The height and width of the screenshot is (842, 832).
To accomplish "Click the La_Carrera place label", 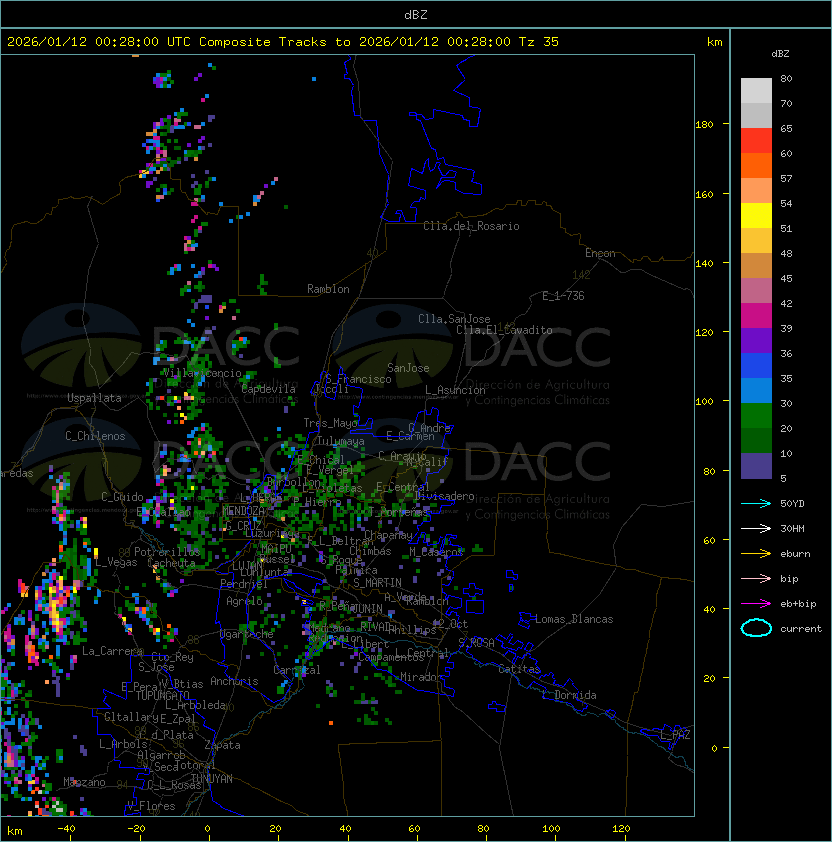I will (113, 651).
